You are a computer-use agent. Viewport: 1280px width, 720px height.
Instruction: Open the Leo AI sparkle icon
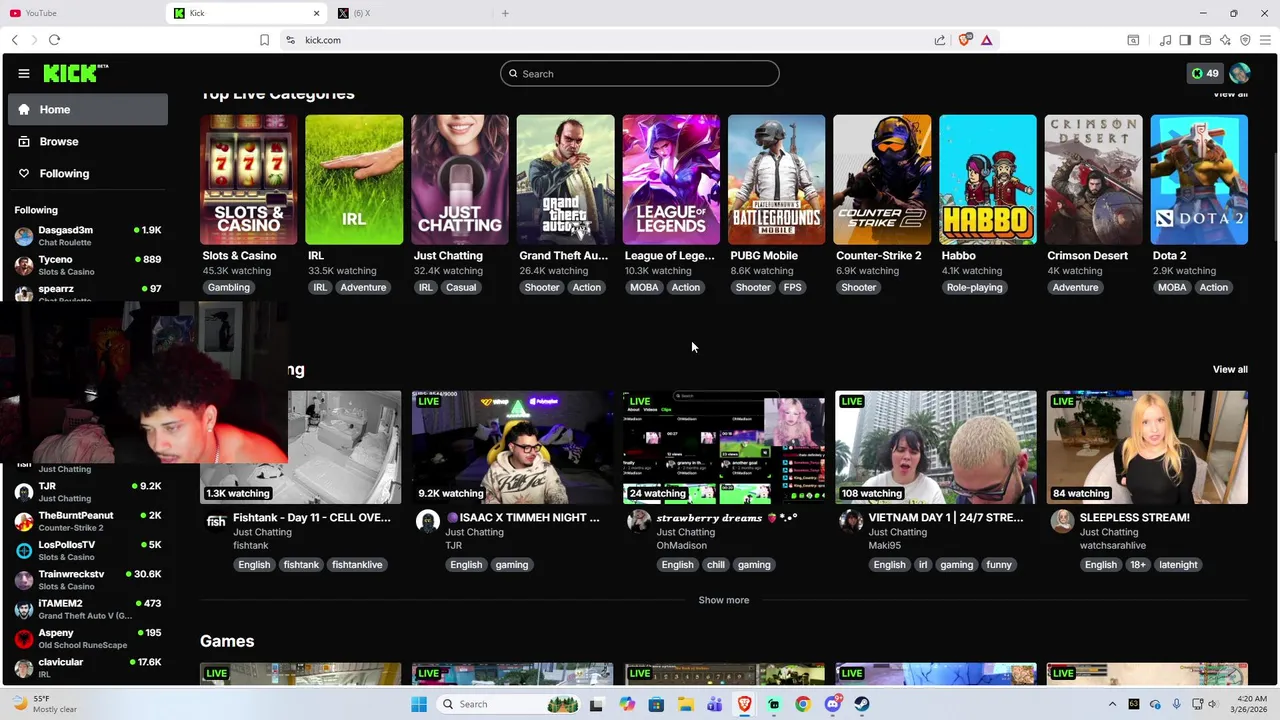click(x=1225, y=40)
